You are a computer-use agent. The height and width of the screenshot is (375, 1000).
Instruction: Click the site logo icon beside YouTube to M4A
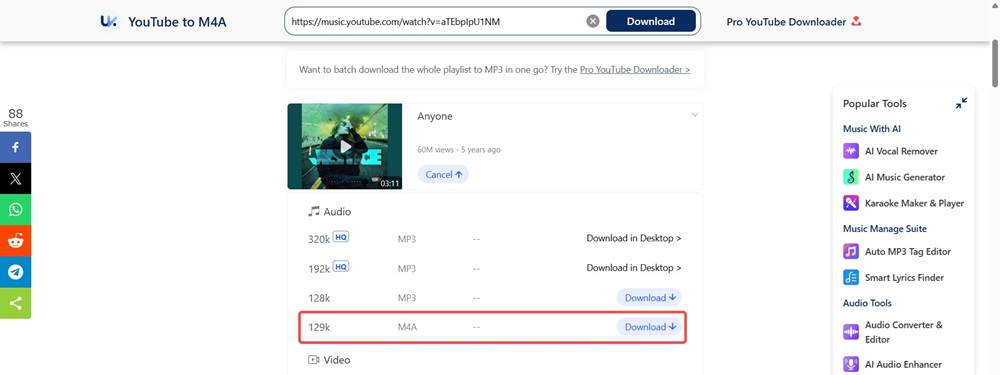109,21
